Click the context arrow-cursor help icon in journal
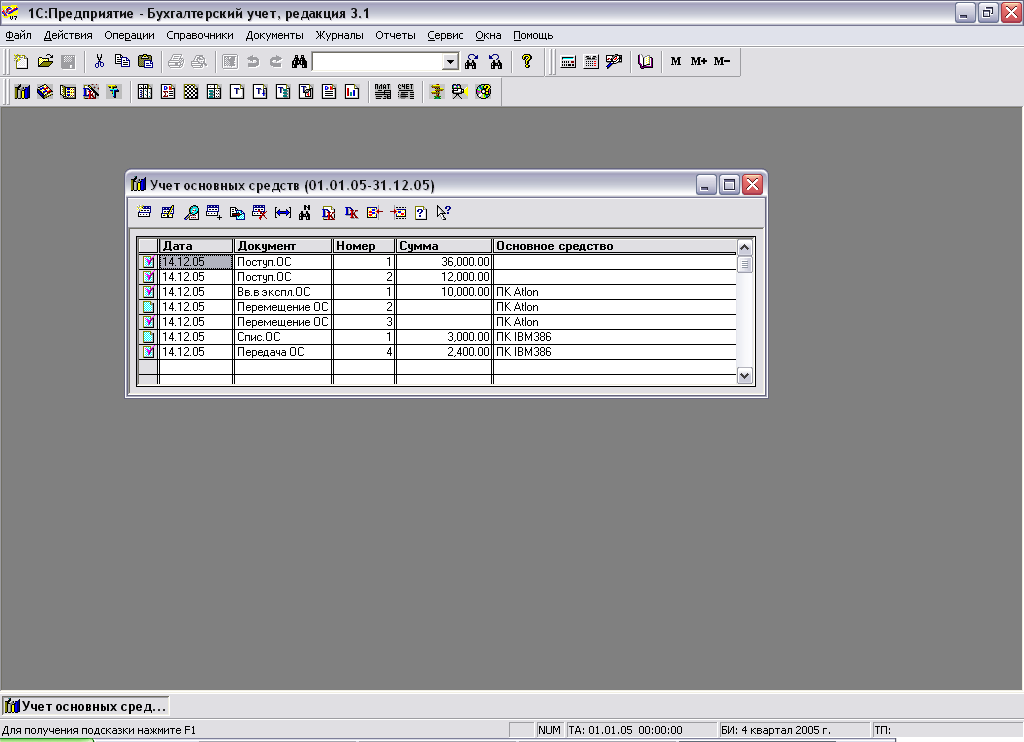Screen dimensions: 1024x742 [443, 212]
